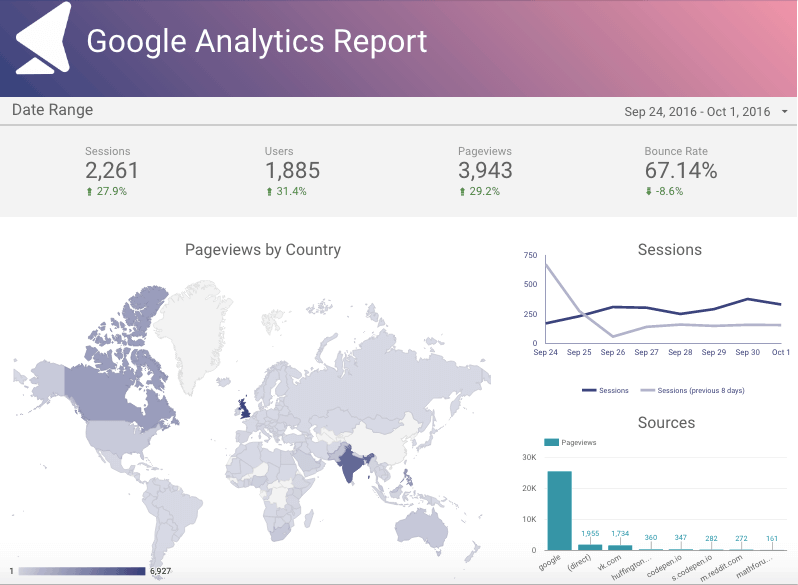The image size is (798, 585).
Task: Click the teal Pageviews legend swatch
Action: 552,442
